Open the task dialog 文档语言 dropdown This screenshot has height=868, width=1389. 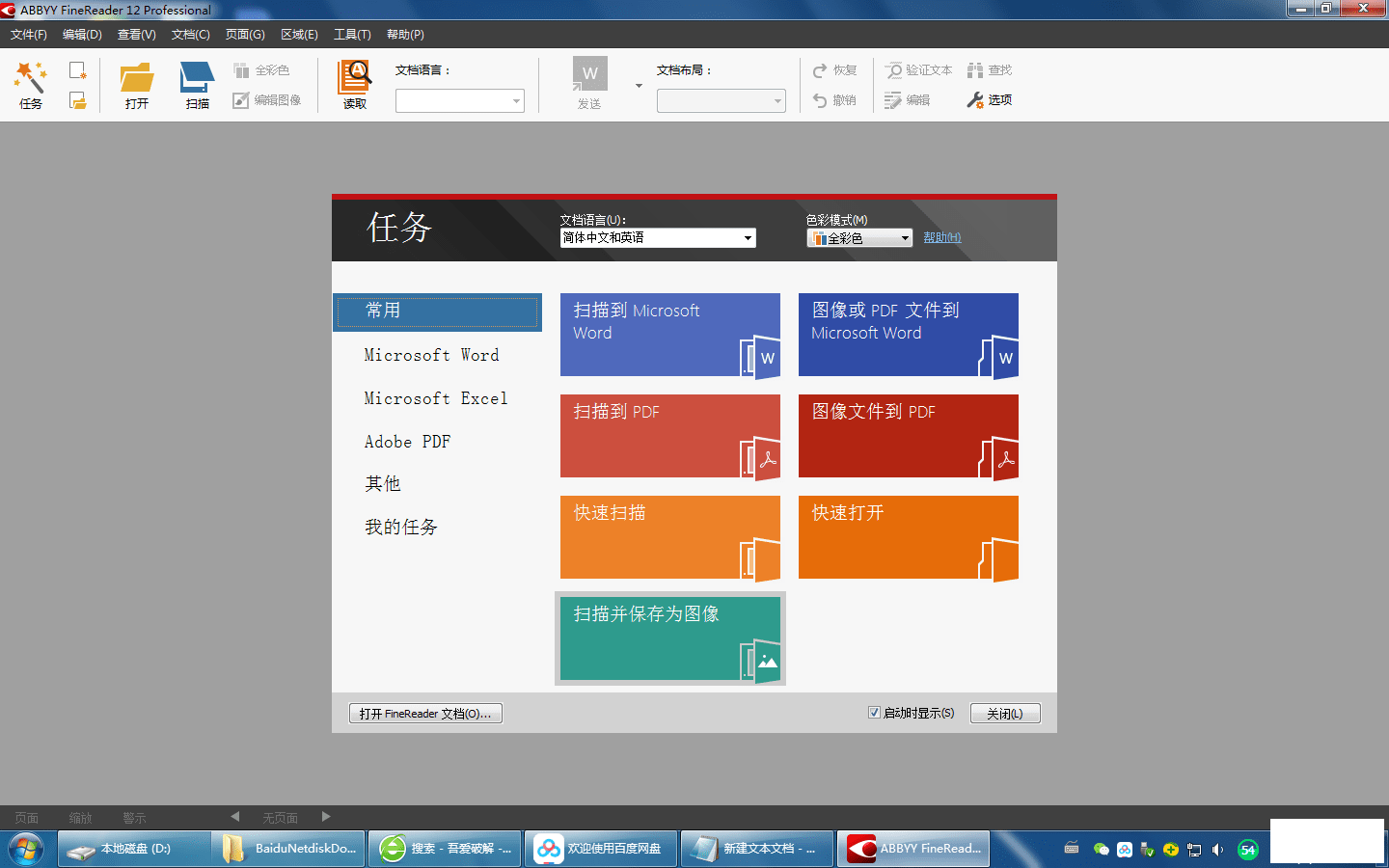(x=658, y=238)
